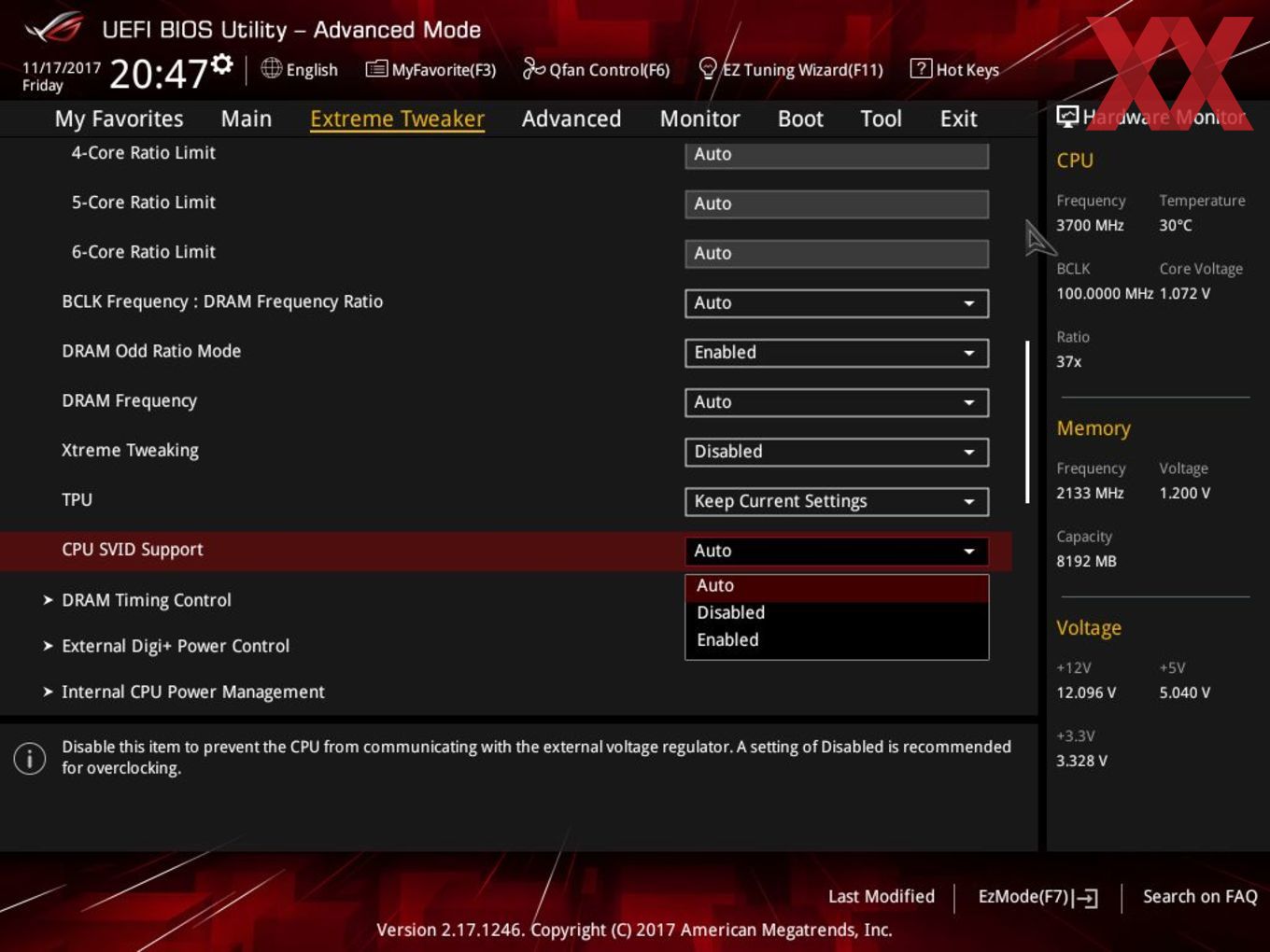1270x952 pixels.
Task: Click the 100.0000 MHz BCLK value
Action: click(1105, 293)
